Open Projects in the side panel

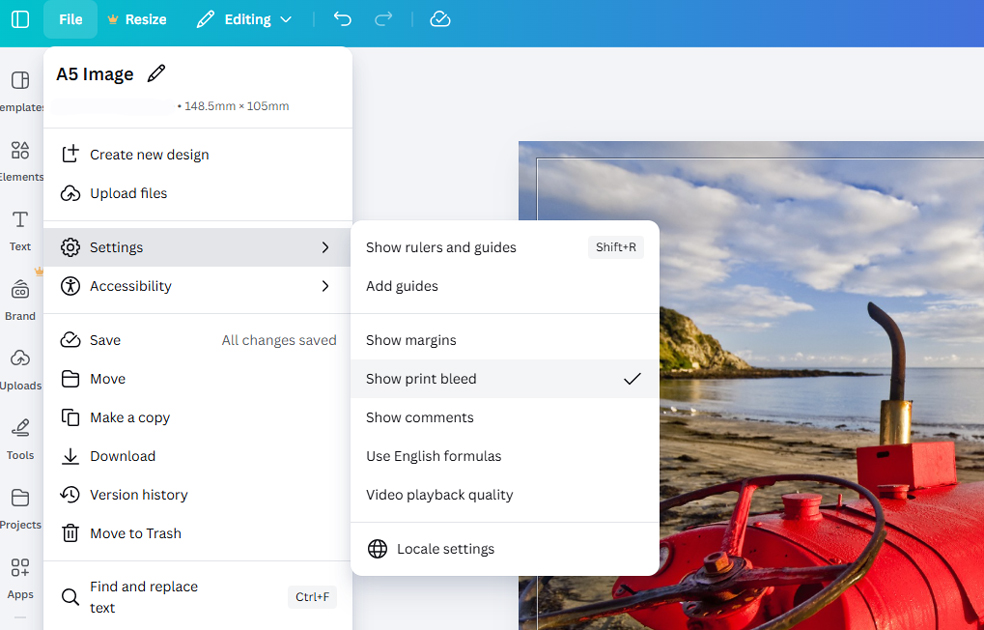(20, 508)
